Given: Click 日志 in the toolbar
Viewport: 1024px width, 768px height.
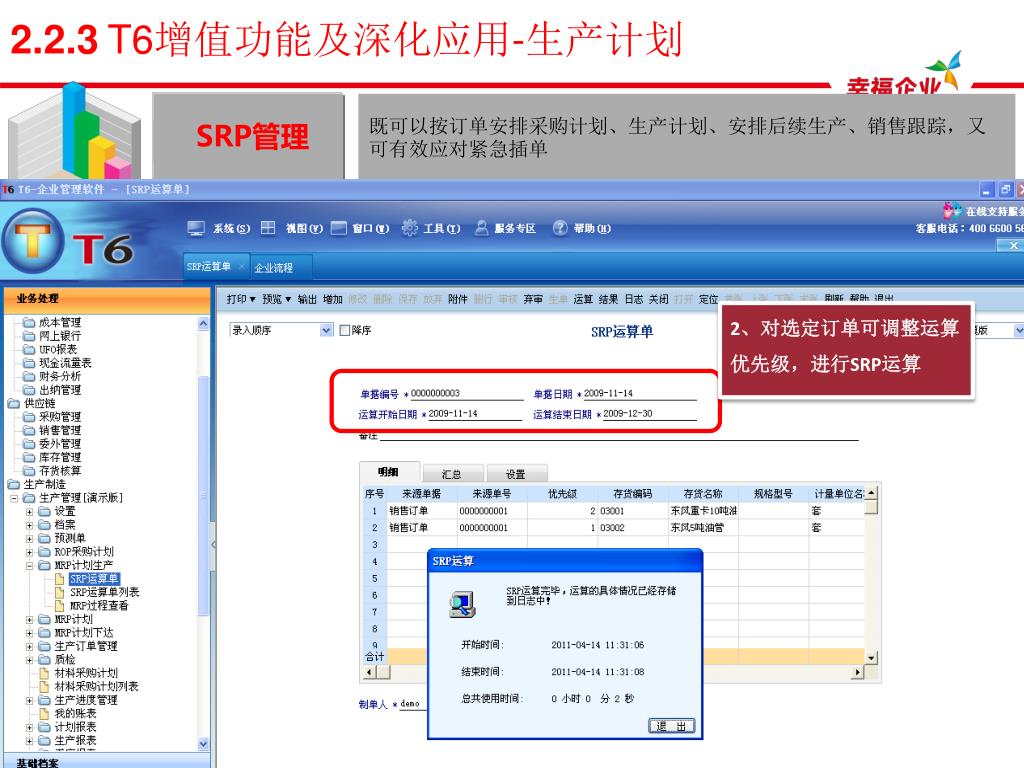Looking at the screenshot, I should [x=633, y=299].
